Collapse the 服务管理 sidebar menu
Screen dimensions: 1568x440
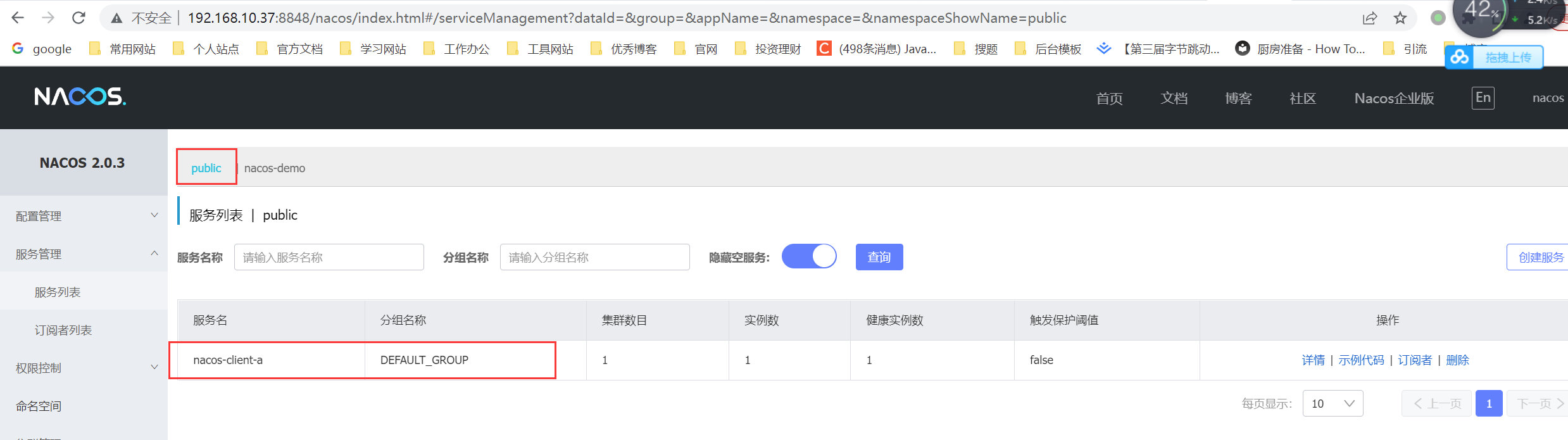(84, 254)
